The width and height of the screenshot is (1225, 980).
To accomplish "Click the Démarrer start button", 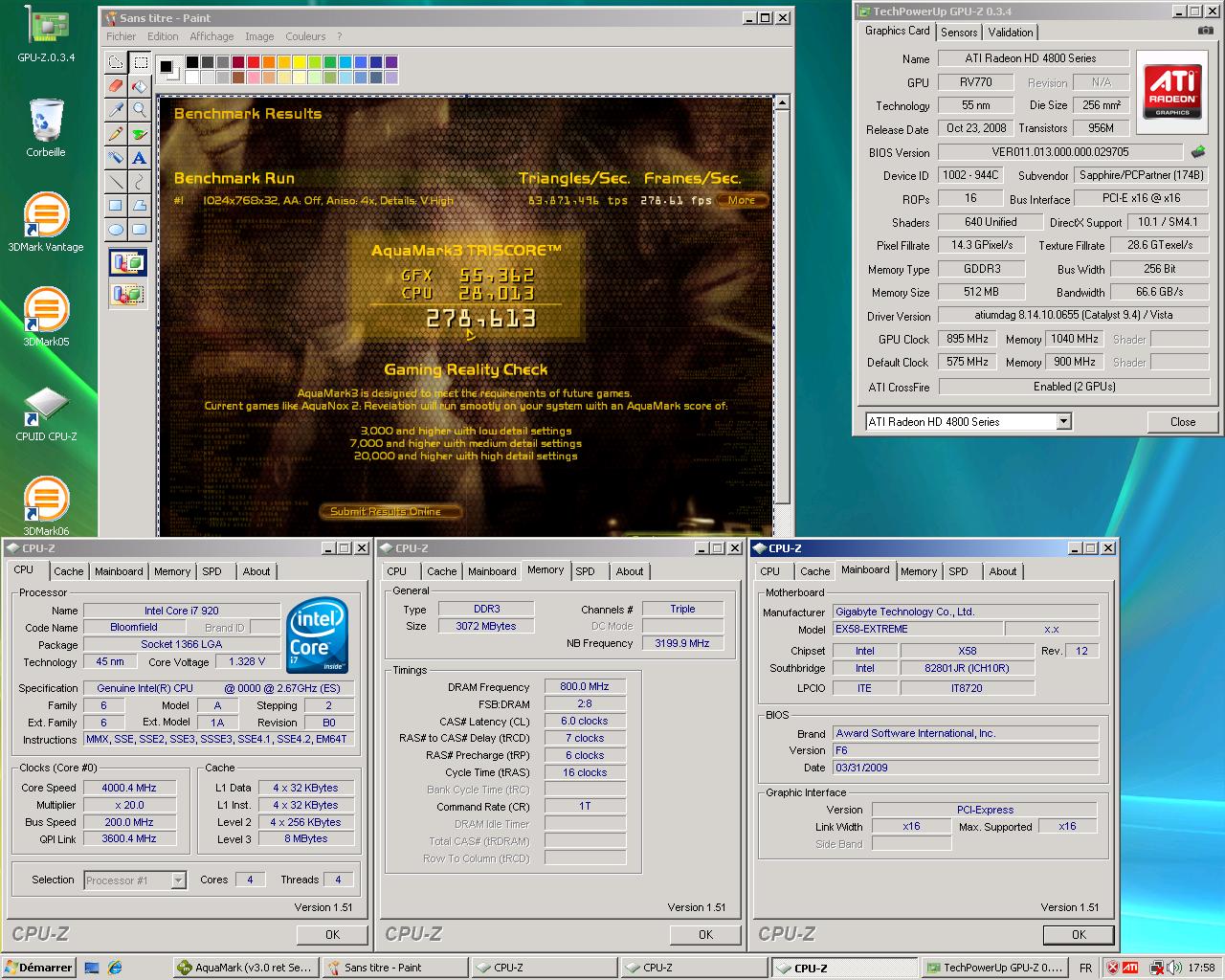I will click(38, 968).
